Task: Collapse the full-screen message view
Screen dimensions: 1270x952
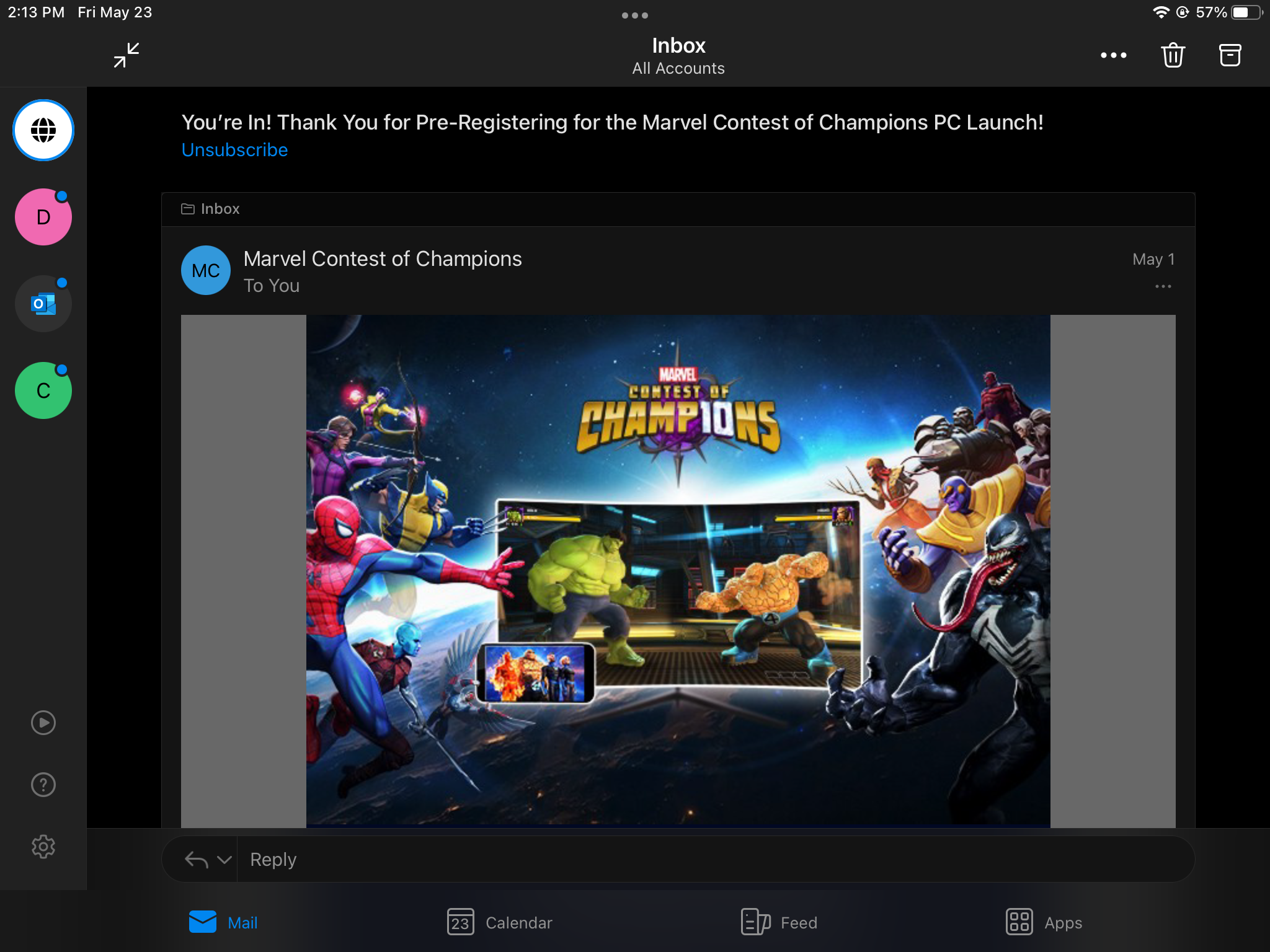Action: (x=127, y=55)
